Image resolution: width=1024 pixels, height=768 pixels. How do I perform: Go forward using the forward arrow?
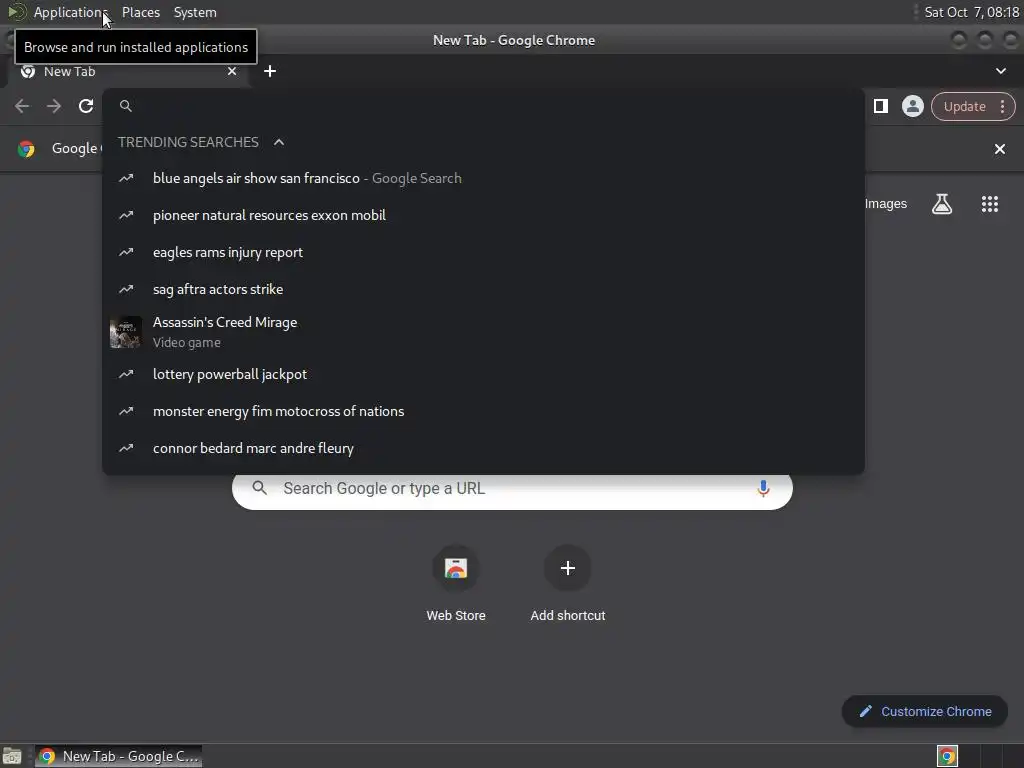[54, 106]
